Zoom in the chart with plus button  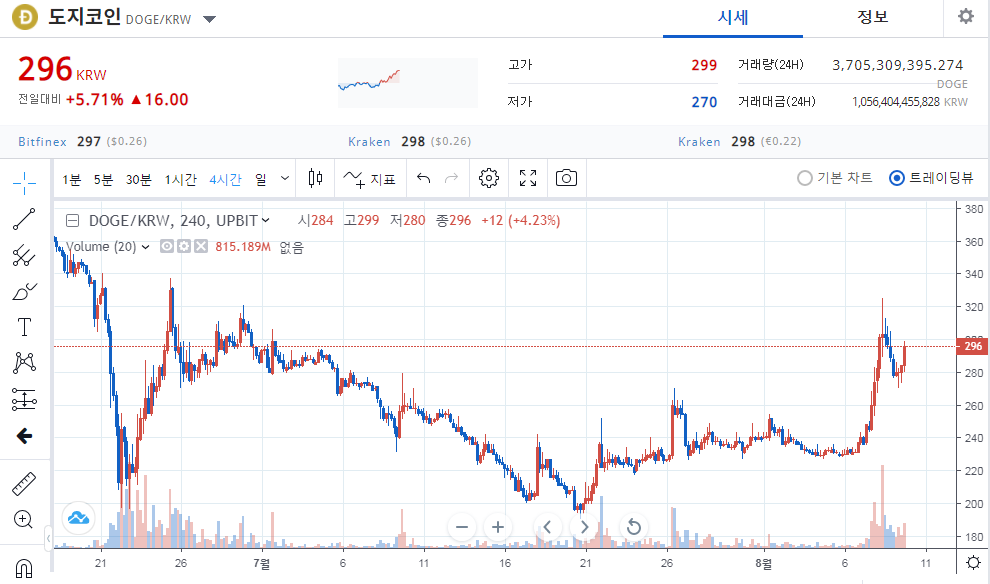pos(498,527)
